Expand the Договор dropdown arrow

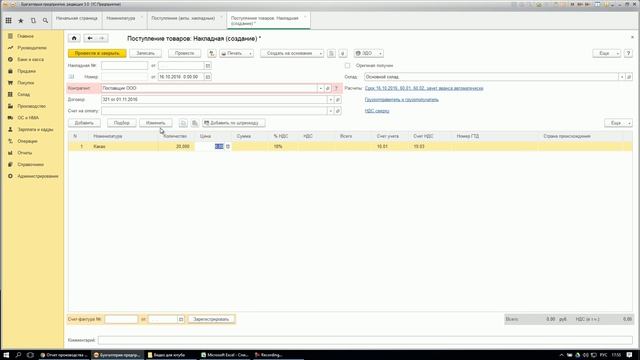pos(331,100)
